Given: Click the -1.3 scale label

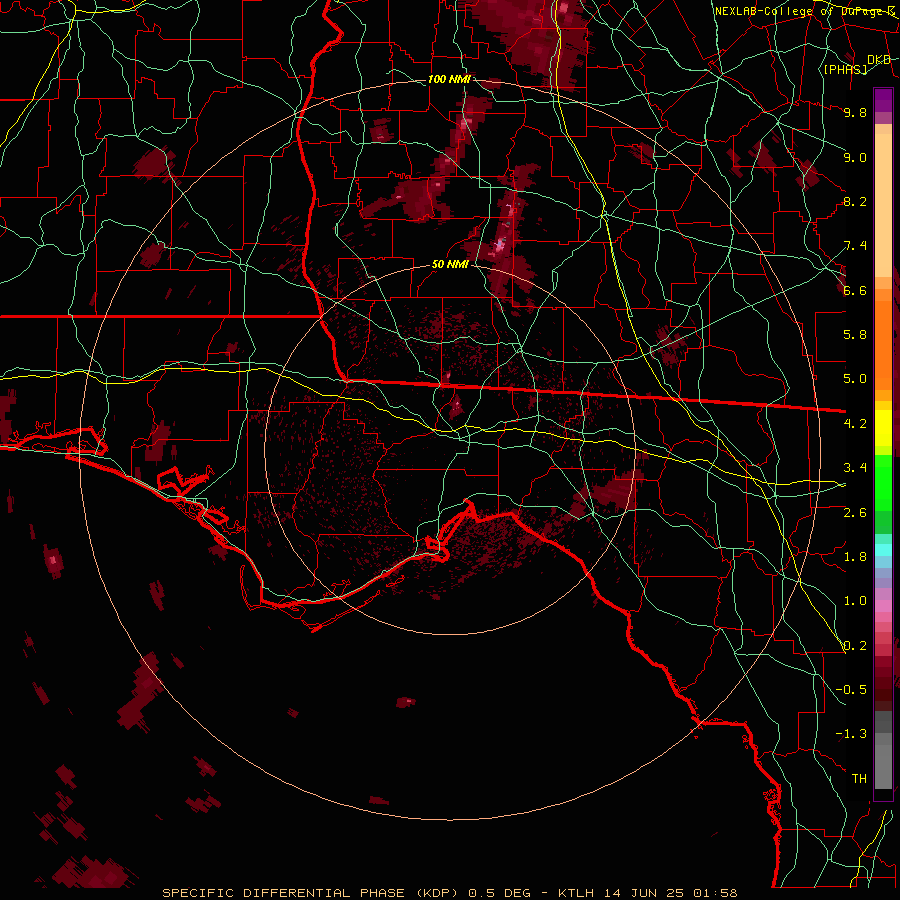Looking at the screenshot, I should [851, 734].
